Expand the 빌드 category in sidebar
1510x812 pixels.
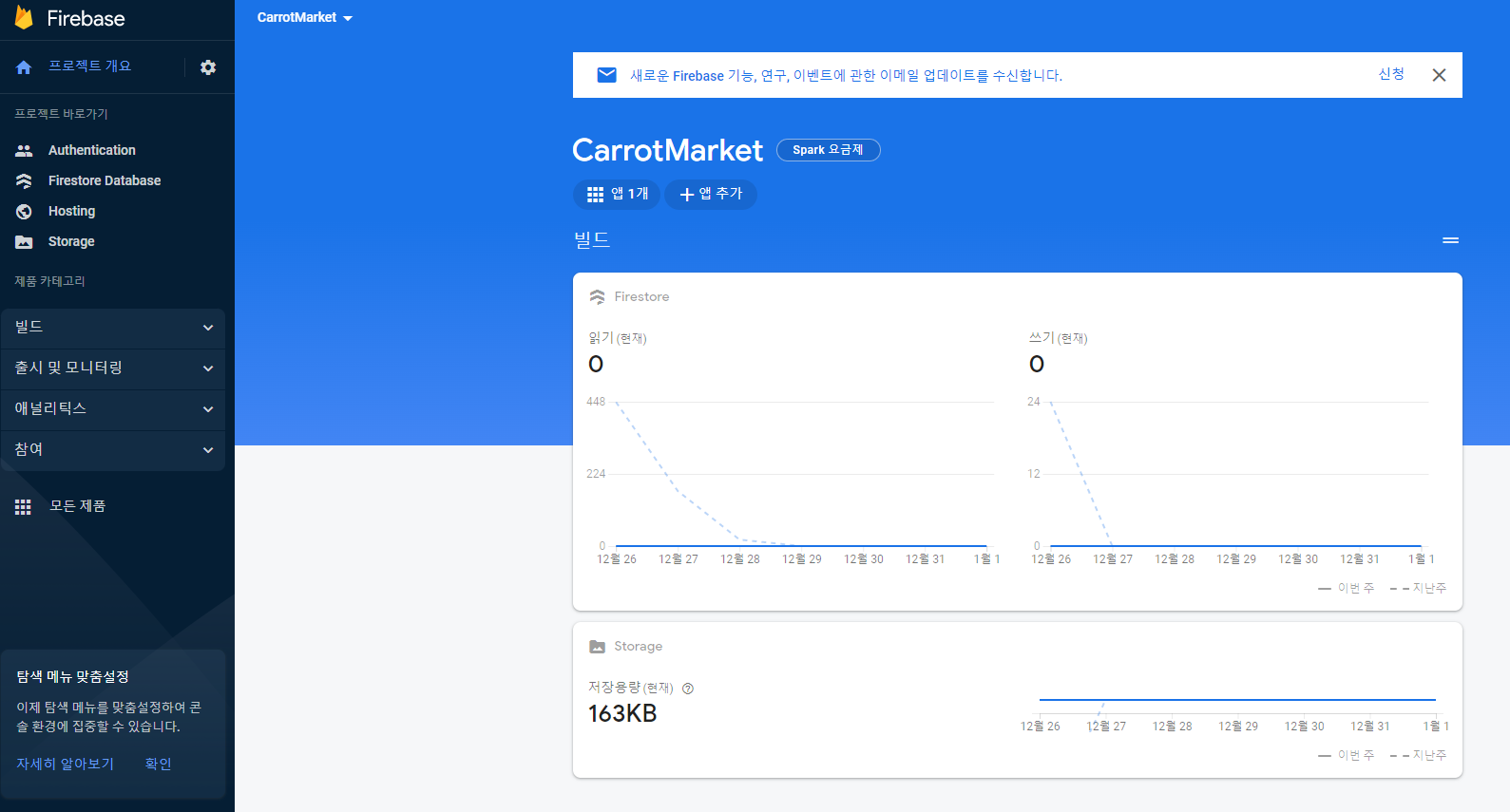[x=113, y=328]
